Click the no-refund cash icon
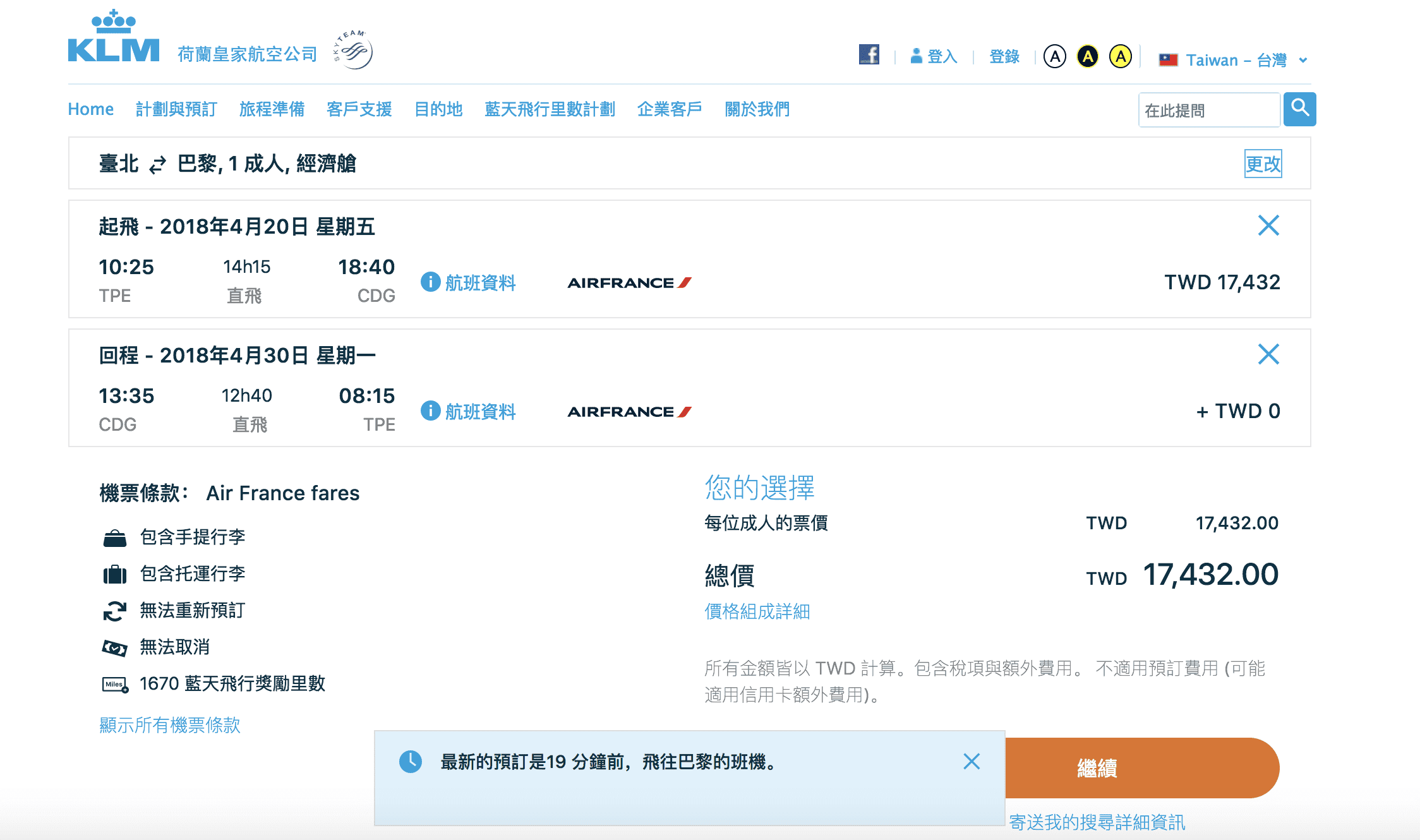 pyautogui.click(x=114, y=647)
